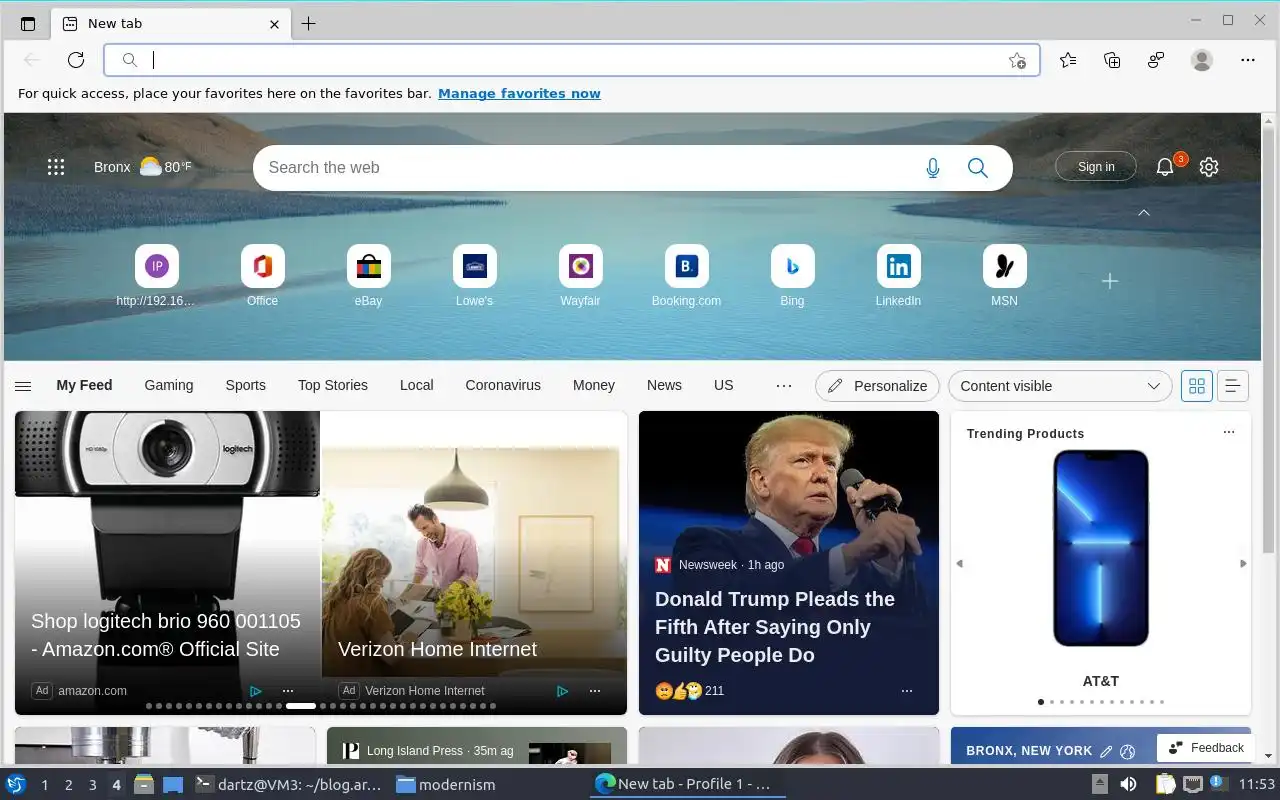Select the Money feed tab
The height and width of the screenshot is (800, 1280).
(x=594, y=385)
